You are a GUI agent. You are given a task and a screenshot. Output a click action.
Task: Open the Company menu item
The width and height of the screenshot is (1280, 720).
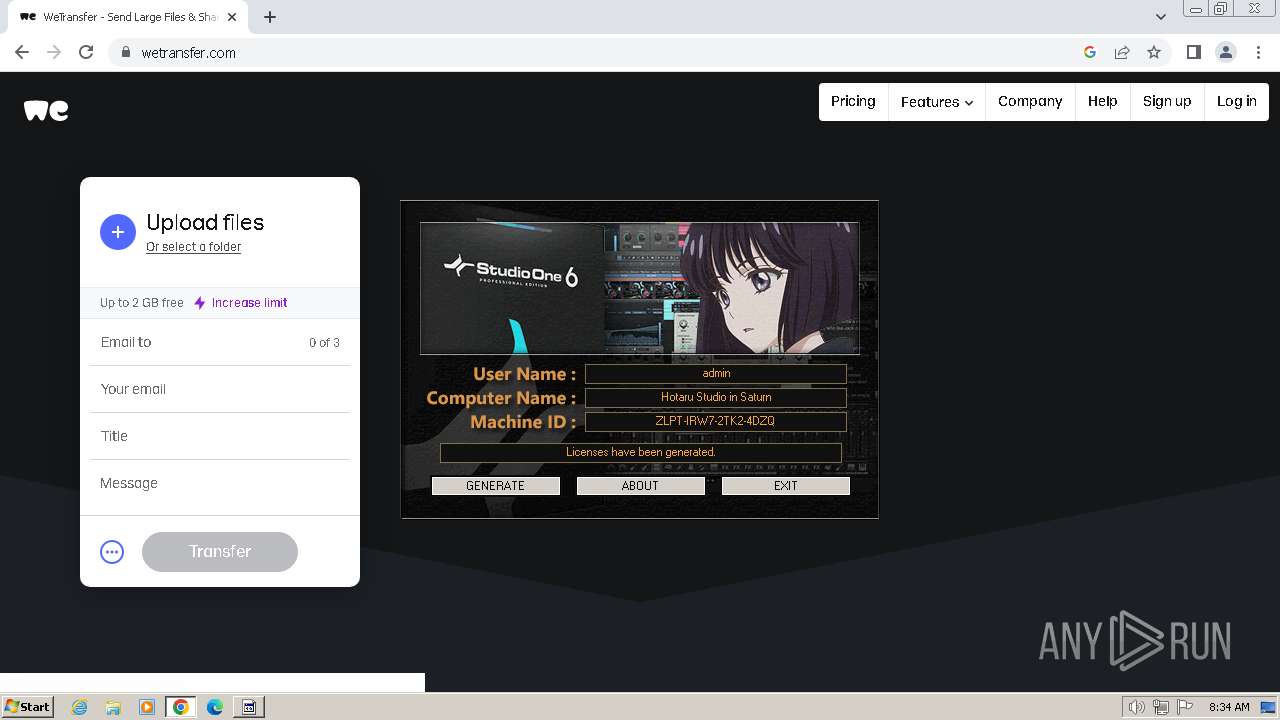pos(1030,101)
